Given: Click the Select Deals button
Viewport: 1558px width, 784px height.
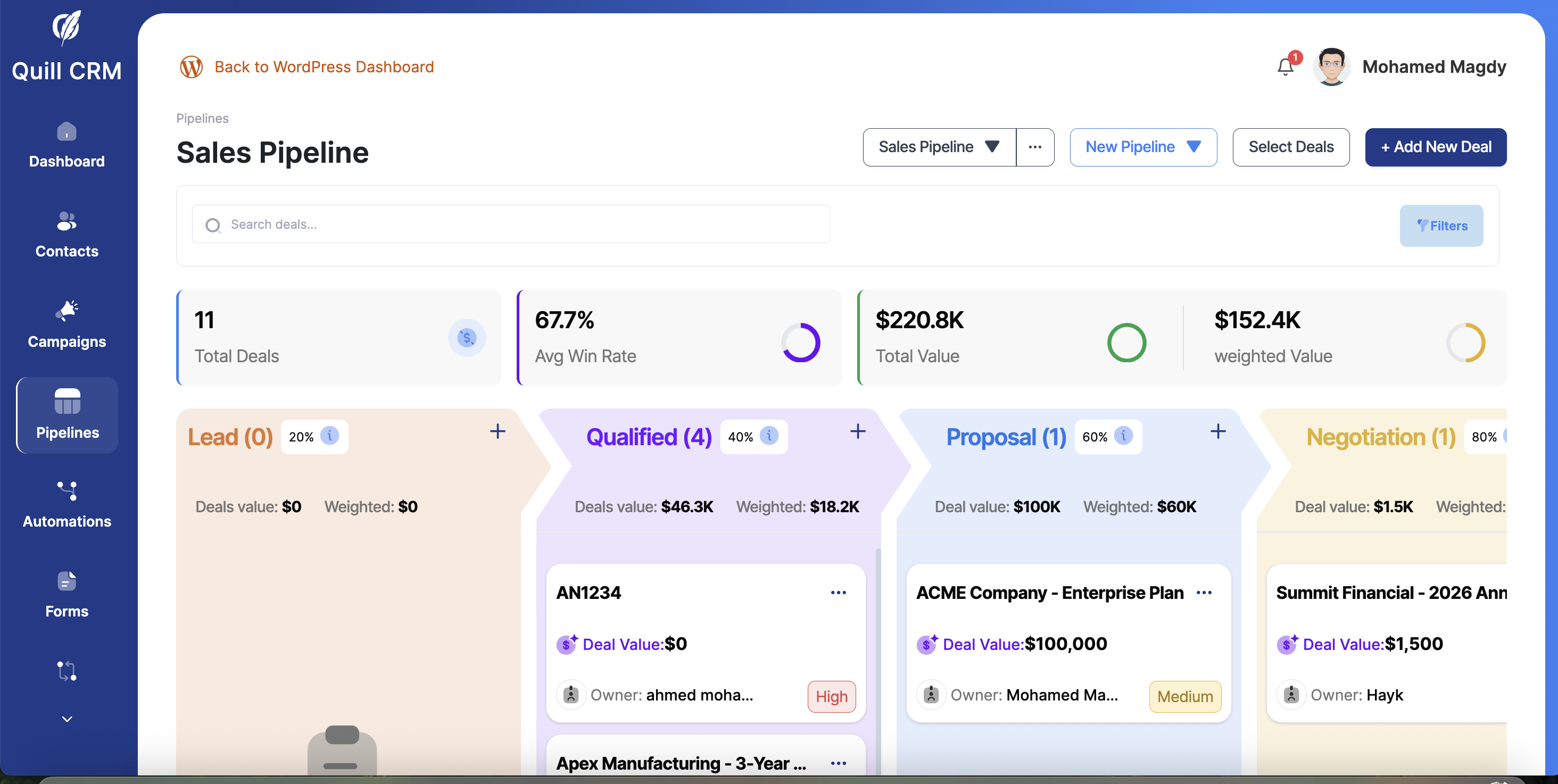Looking at the screenshot, I should pos(1291,147).
